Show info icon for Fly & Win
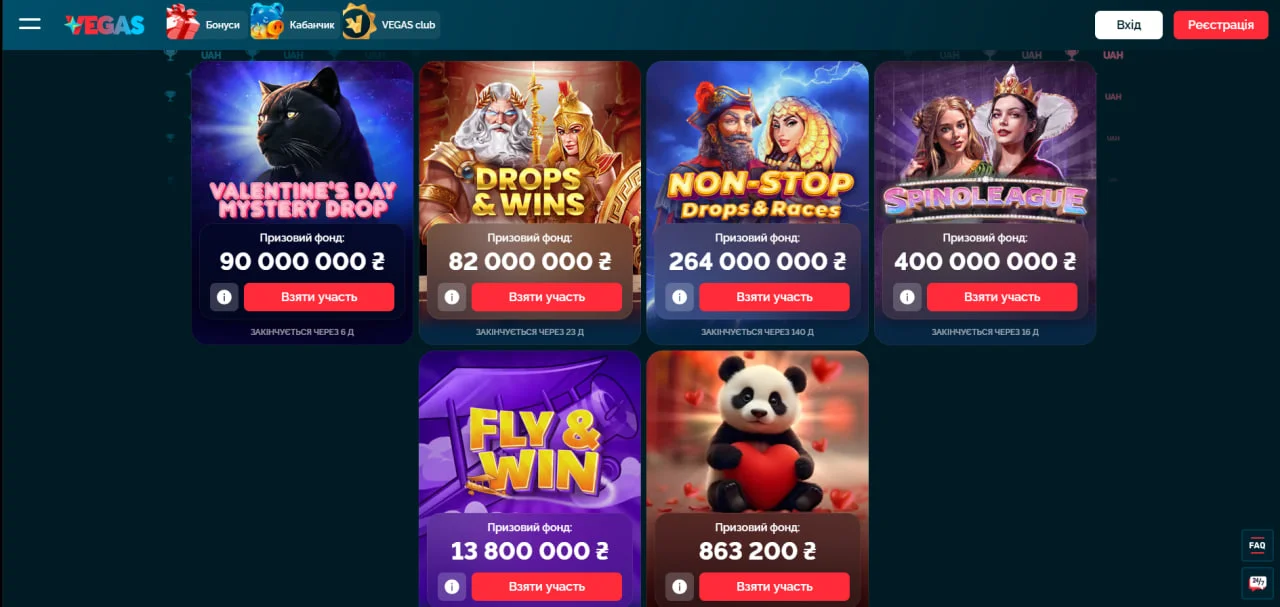1280x607 pixels. [452, 586]
